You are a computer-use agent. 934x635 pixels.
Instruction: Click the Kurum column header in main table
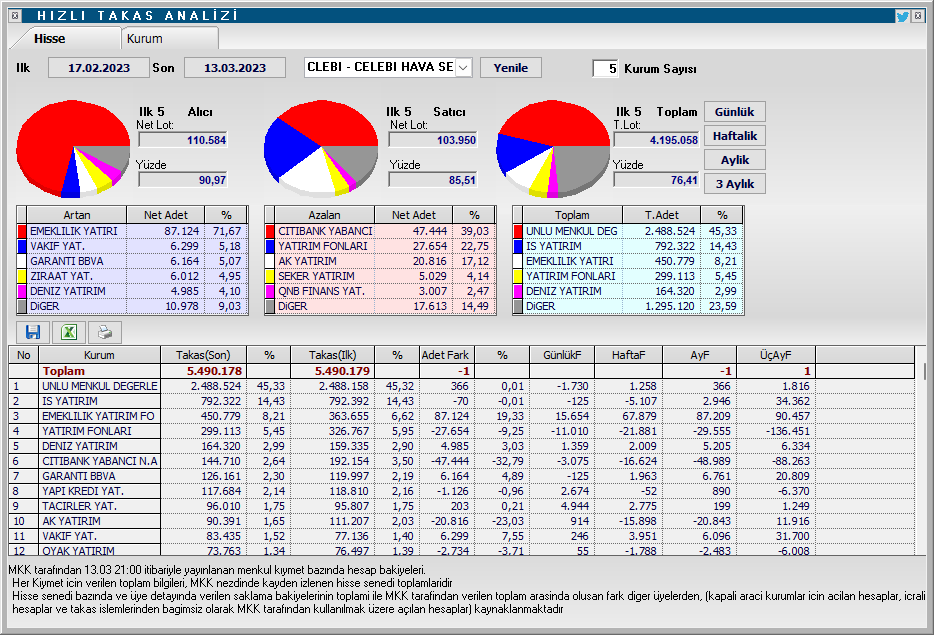99,354
